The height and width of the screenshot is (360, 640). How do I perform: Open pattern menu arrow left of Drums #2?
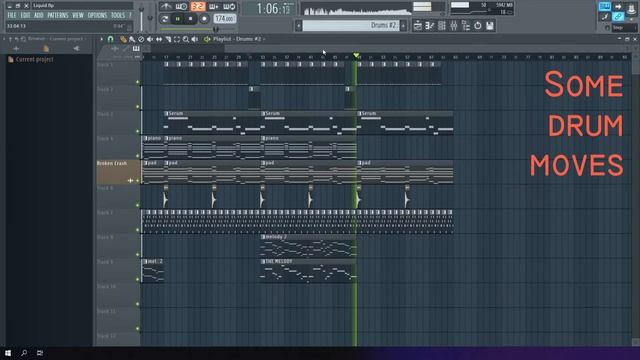pos(298,26)
